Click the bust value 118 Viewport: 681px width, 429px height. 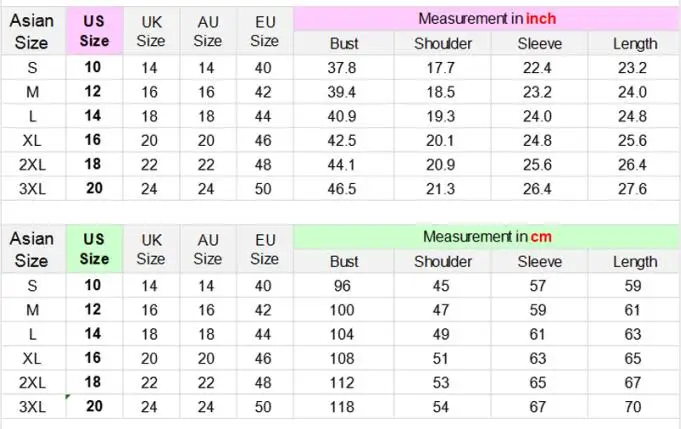coord(343,406)
